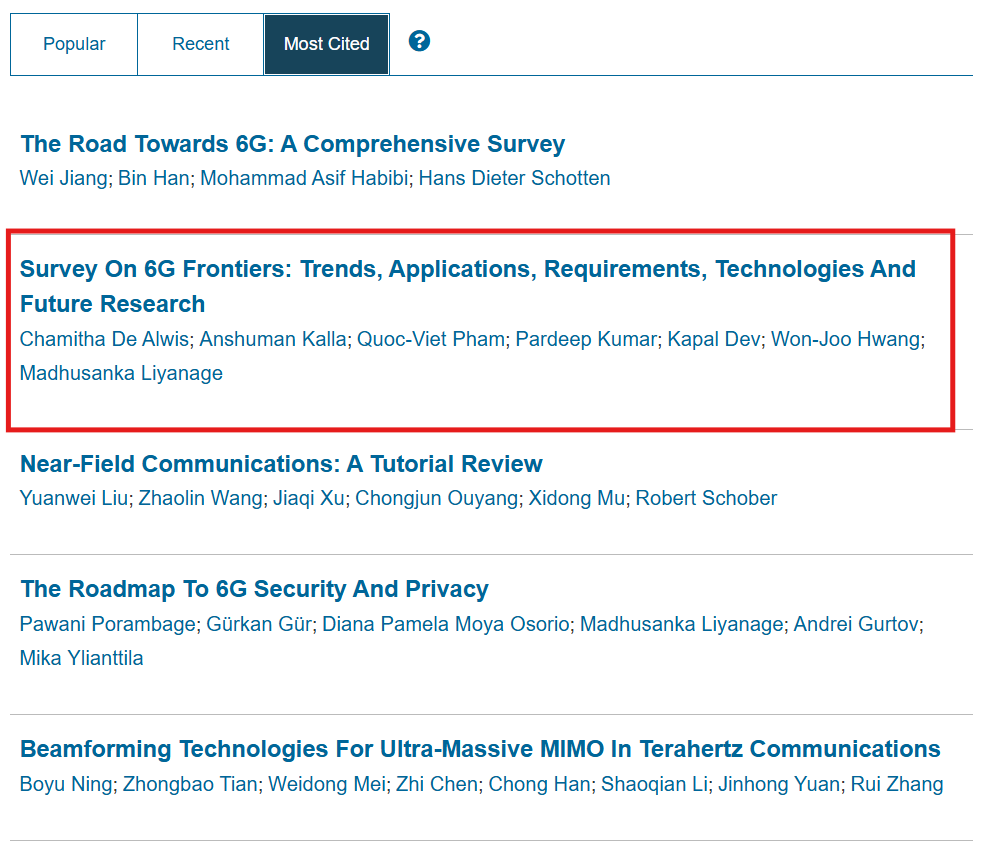View author Weidong Mei
Screen dimensions: 986x848
[326, 785]
